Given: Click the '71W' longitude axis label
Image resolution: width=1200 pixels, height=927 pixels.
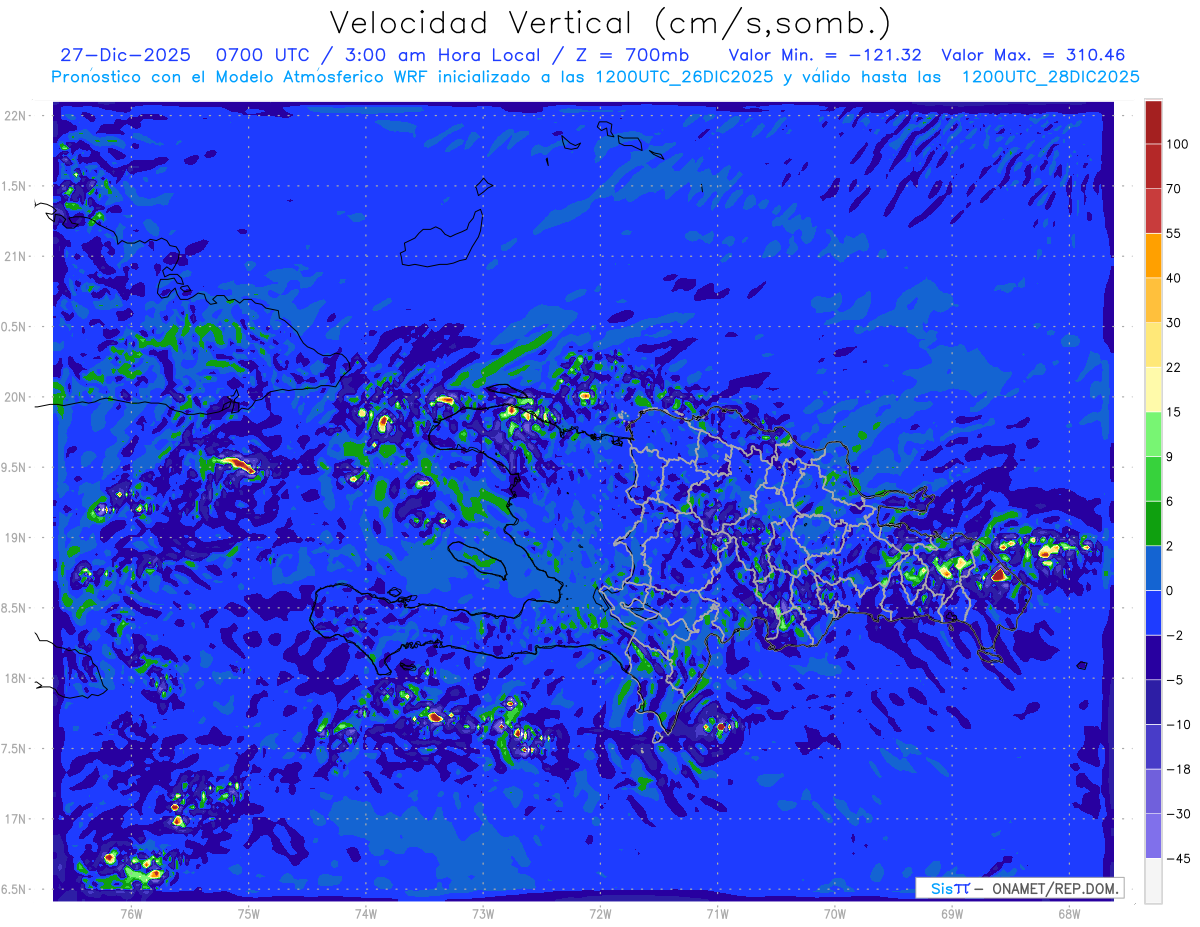Looking at the screenshot, I should 717,913.
